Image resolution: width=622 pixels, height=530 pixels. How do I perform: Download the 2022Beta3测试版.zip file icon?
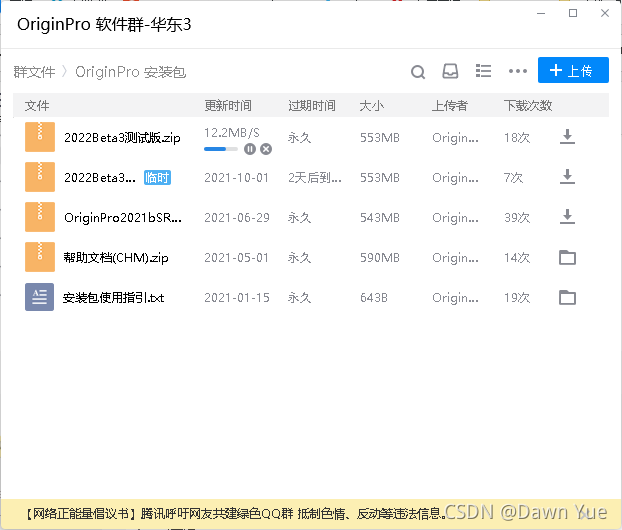[567, 137]
